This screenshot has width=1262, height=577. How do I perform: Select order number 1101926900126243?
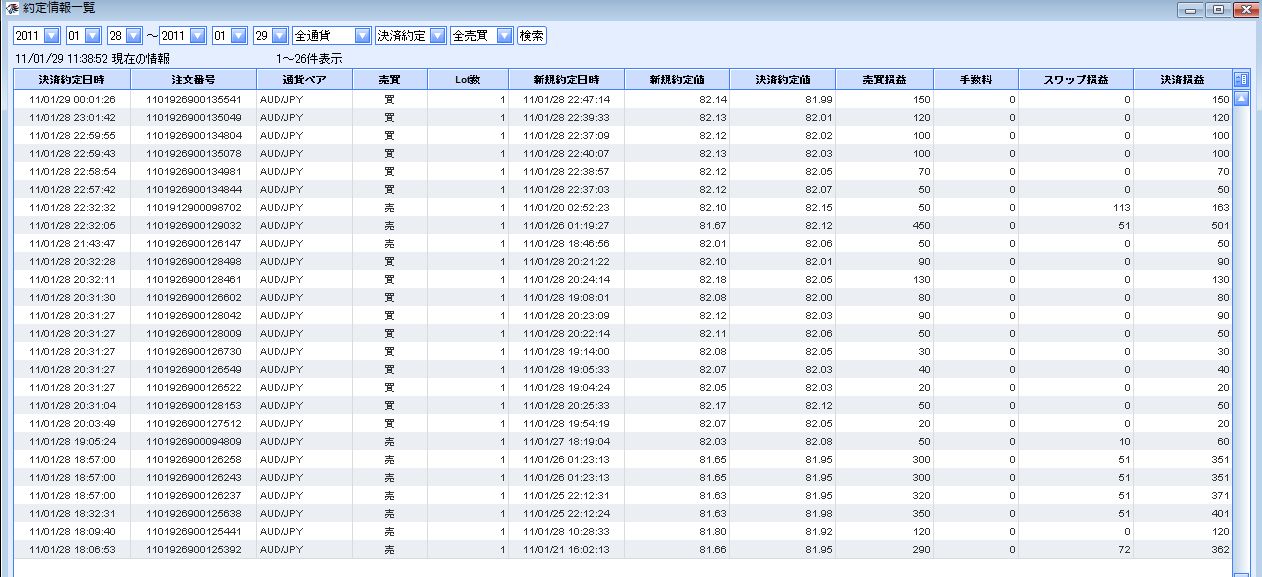pyautogui.click(x=193, y=477)
